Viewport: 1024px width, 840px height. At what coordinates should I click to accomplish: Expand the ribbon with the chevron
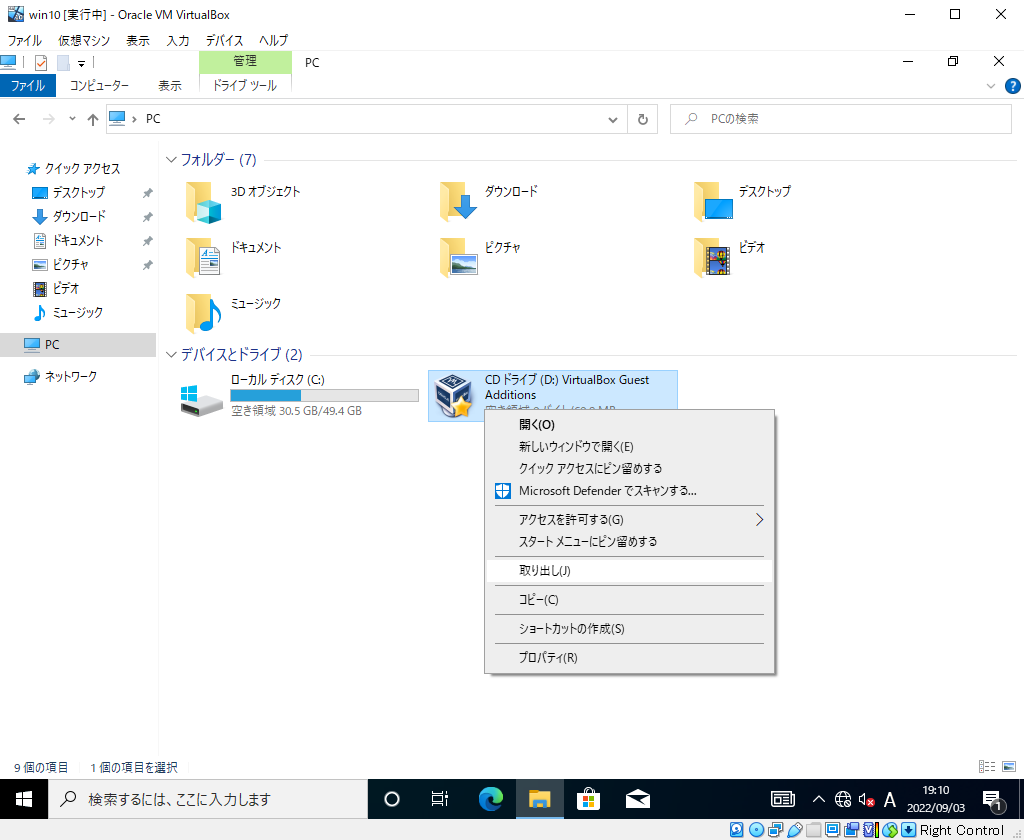coord(991,86)
